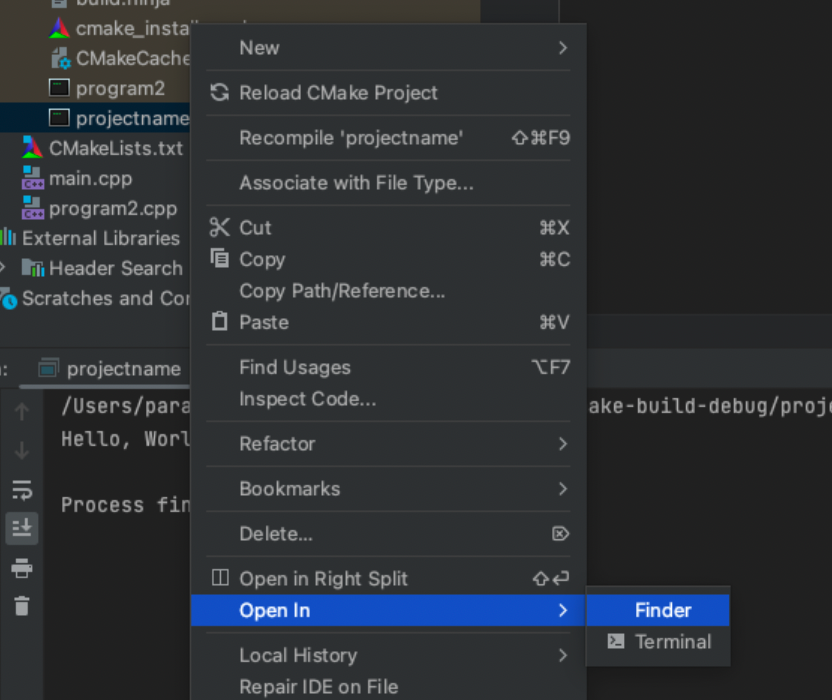Image resolution: width=832 pixels, height=700 pixels.
Task: Click the /Users/para path in console
Action: tap(125, 407)
